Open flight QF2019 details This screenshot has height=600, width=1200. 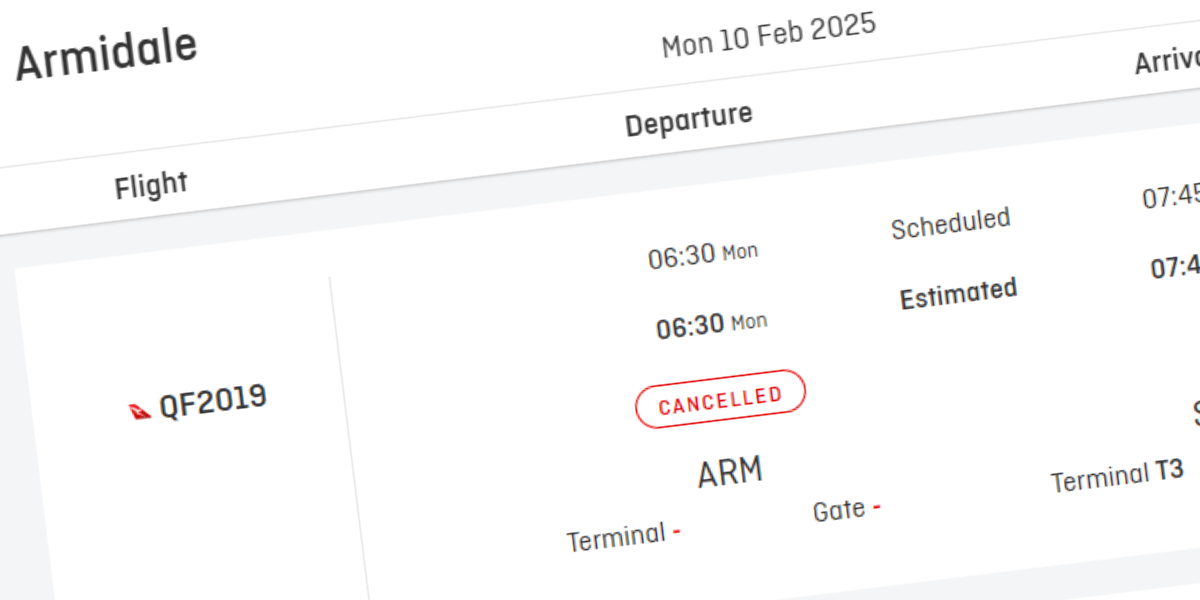pyautogui.click(x=213, y=399)
